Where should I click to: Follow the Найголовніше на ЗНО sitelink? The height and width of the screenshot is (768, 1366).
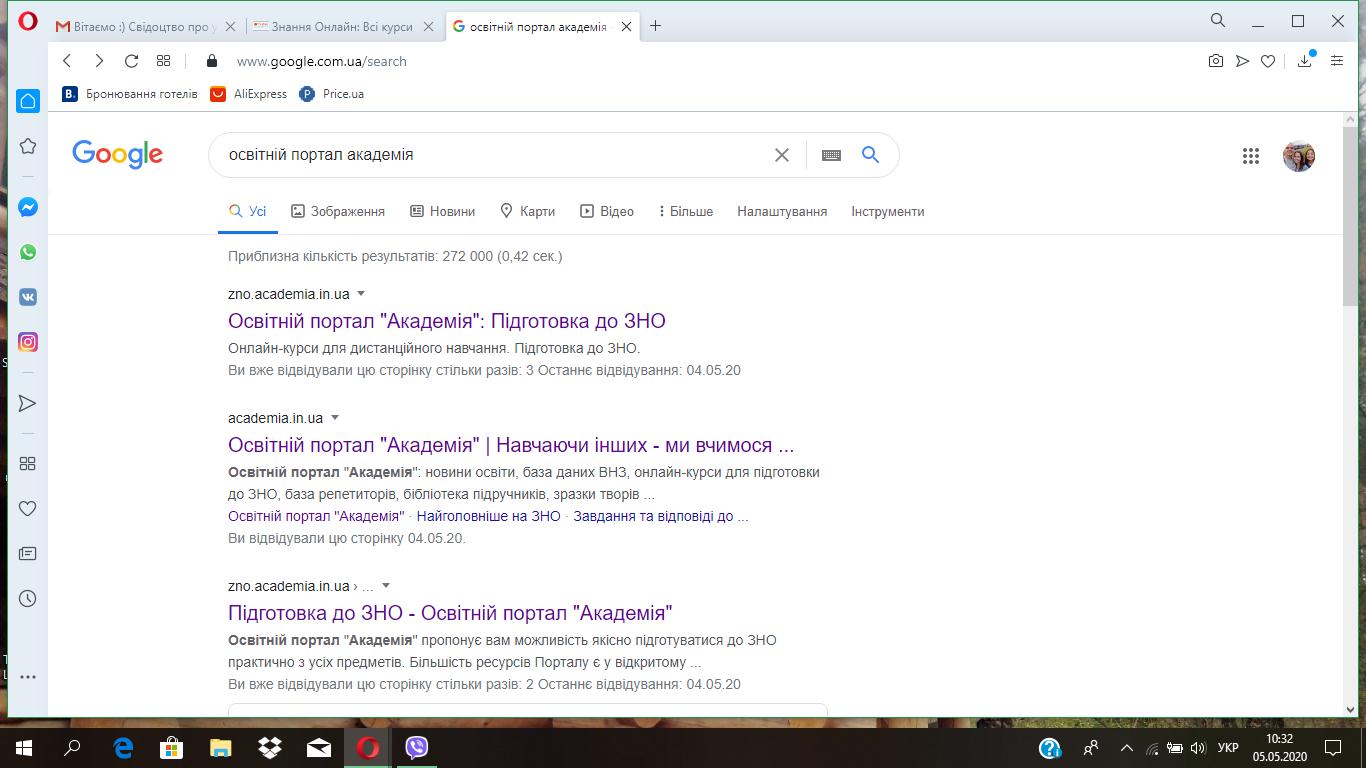tap(489, 517)
